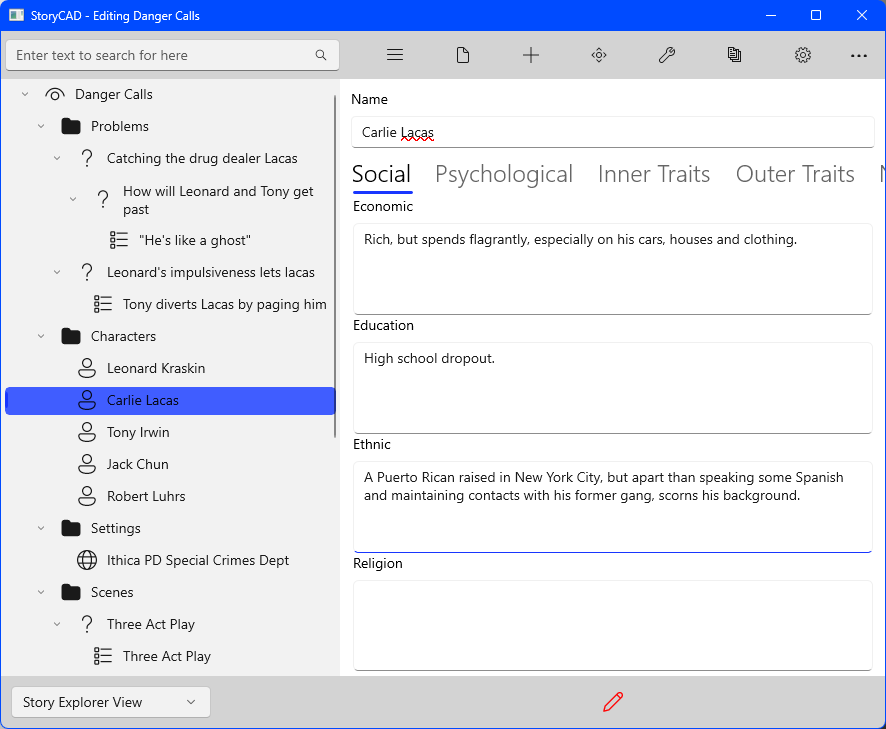Viewport: 886px width, 729px height.
Task: Click the hamburger menu icon in toolbar
Action: tap(395, 55)
